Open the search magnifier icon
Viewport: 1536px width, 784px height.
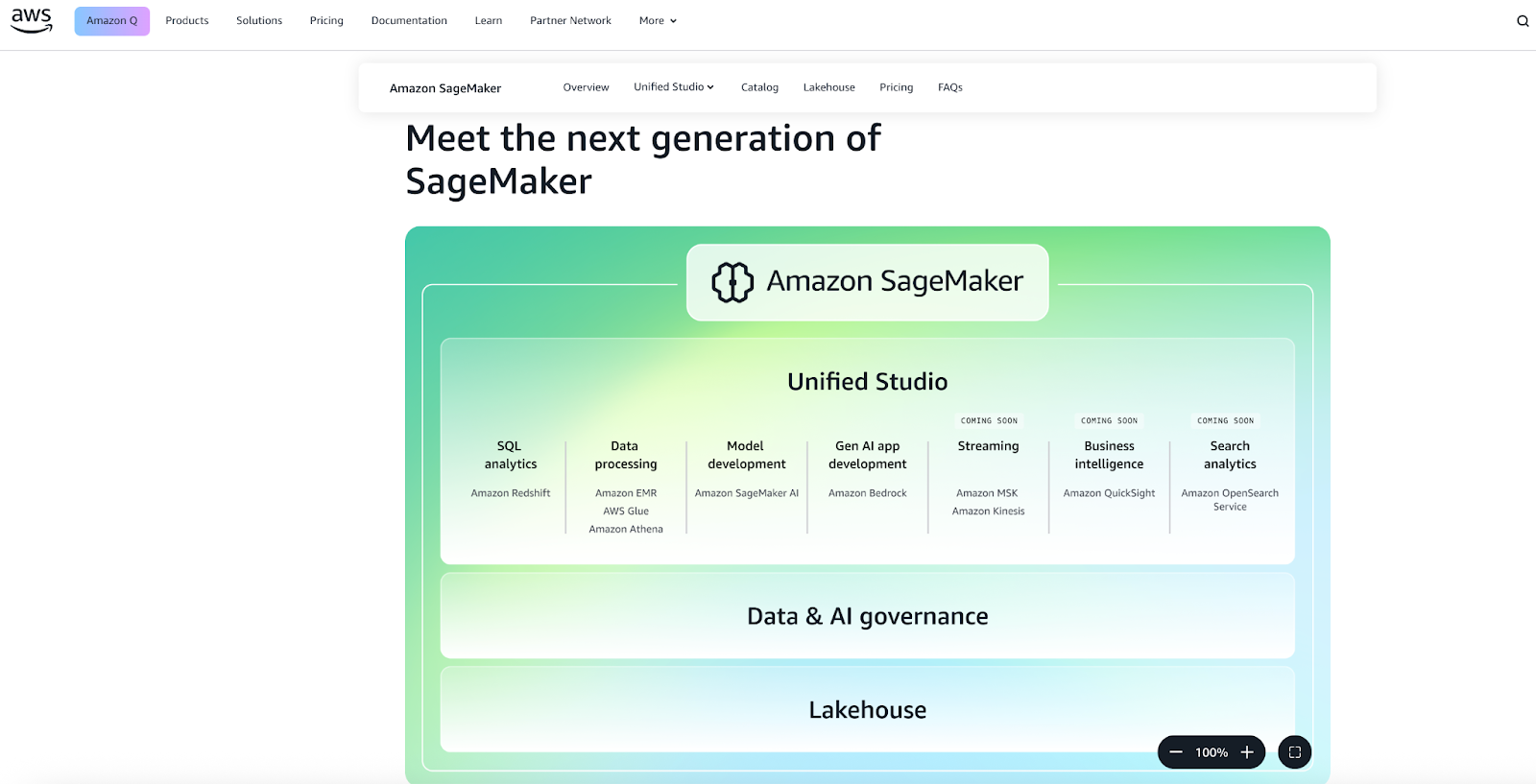tap(1523, 21)
